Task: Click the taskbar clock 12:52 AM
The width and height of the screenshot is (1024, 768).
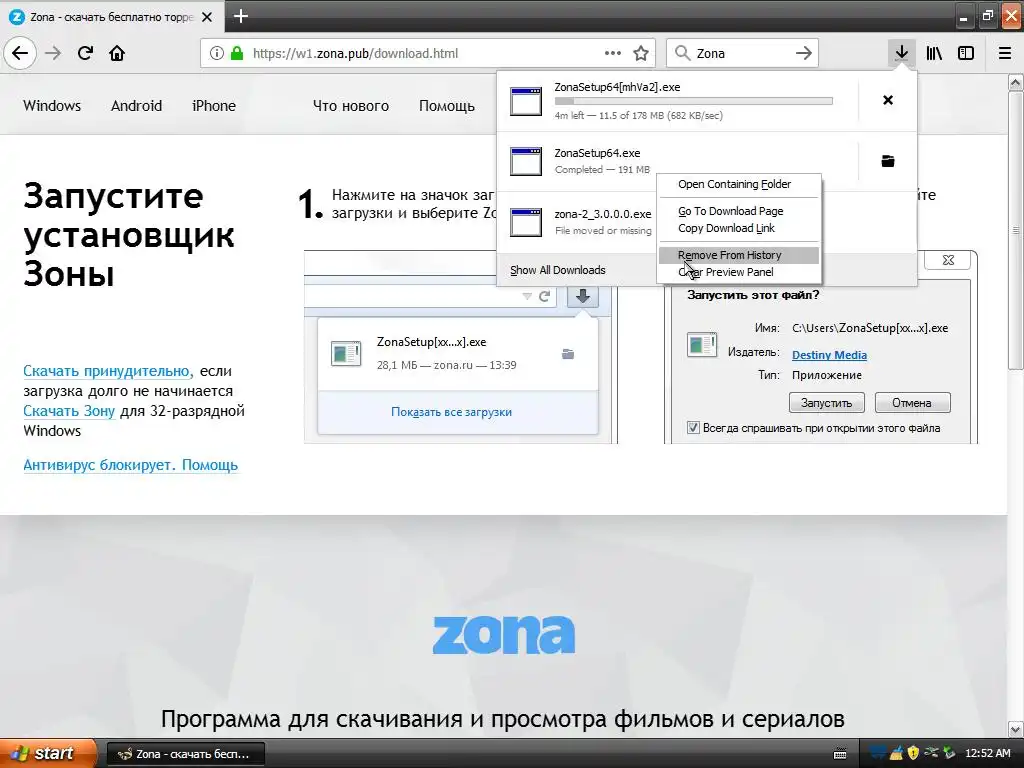Action: 987,754
